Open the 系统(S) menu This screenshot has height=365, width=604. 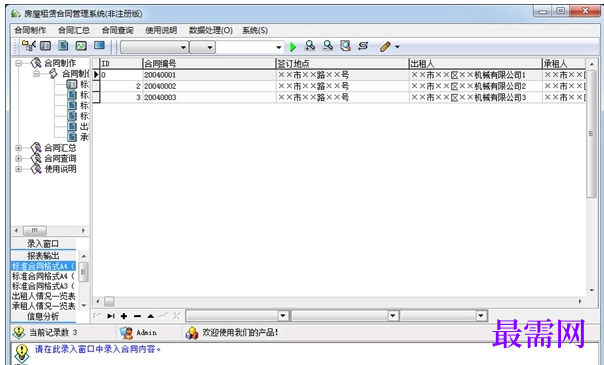[x=255, y=30]
